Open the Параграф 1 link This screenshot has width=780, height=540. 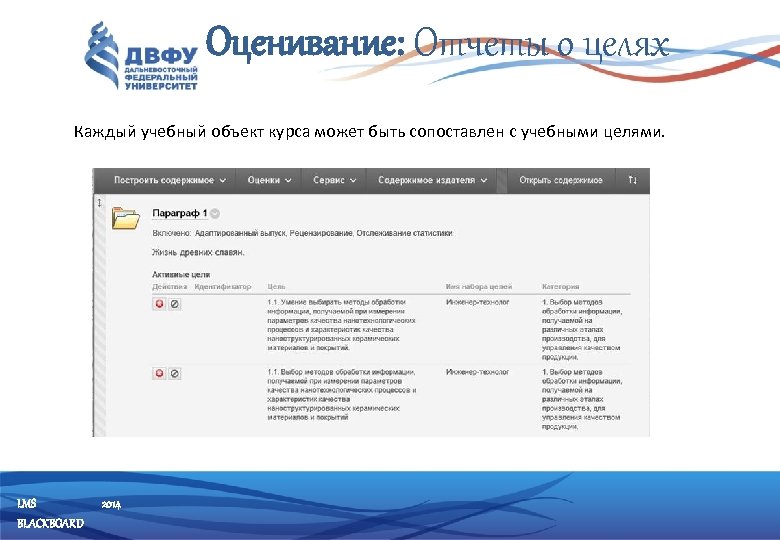[x=180, y=213]
